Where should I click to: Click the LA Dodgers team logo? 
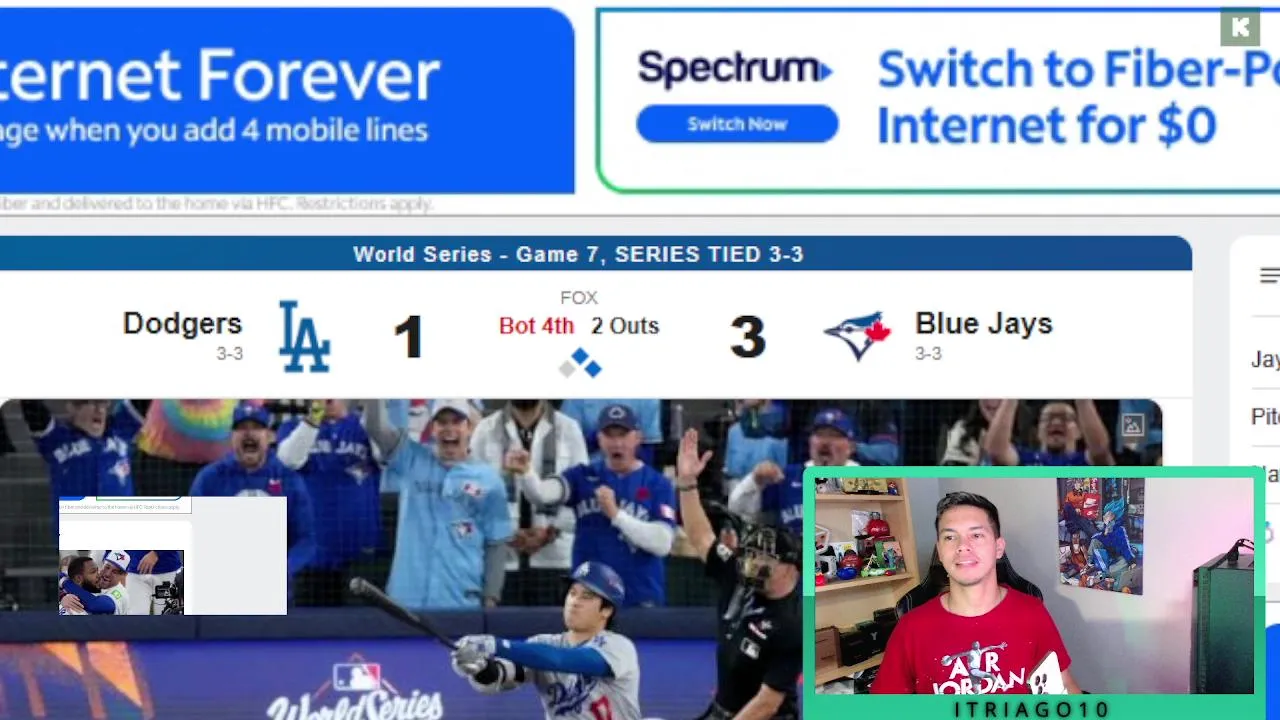(304, 337)
